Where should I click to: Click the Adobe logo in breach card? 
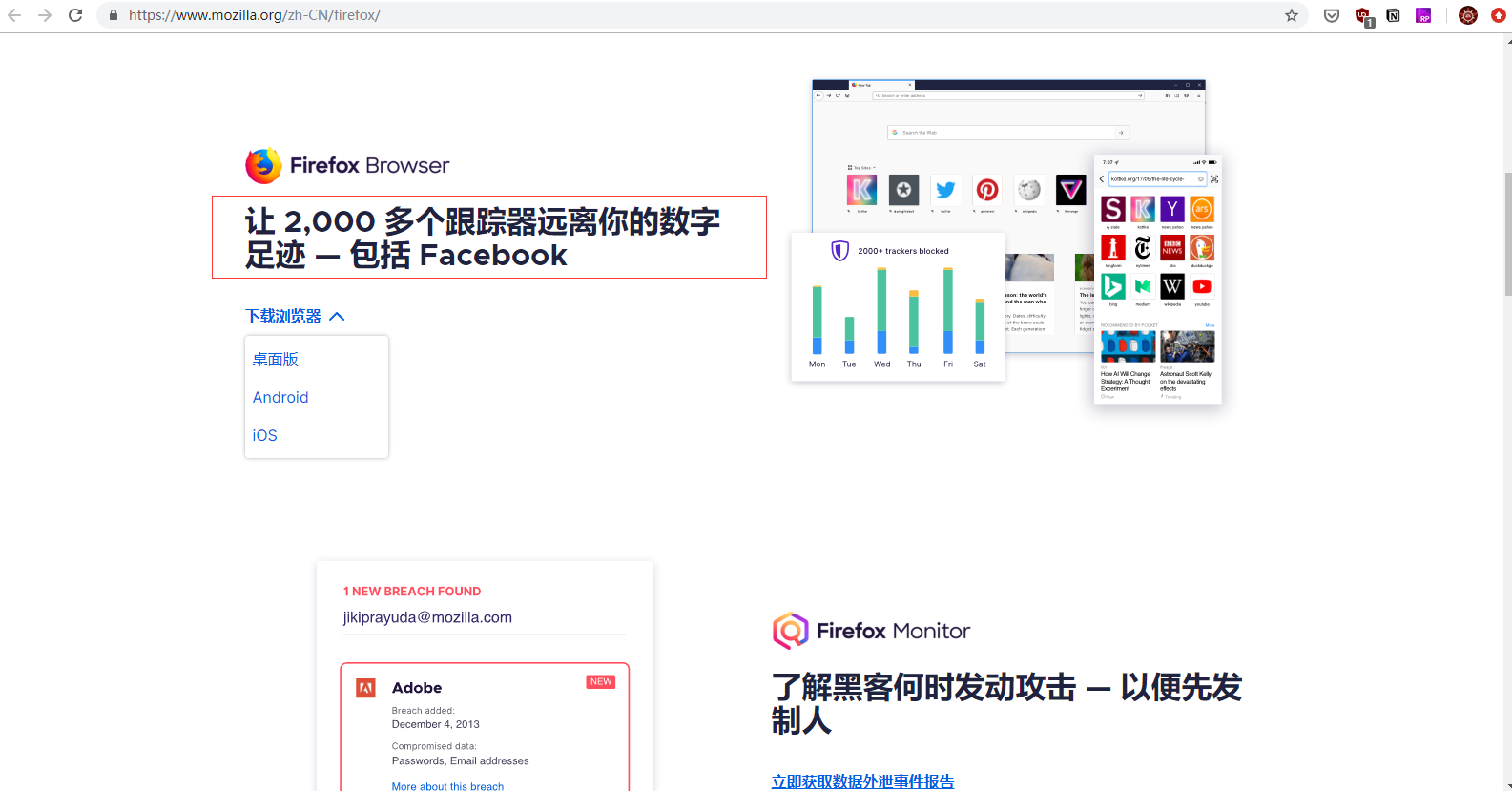click(365, 688)
